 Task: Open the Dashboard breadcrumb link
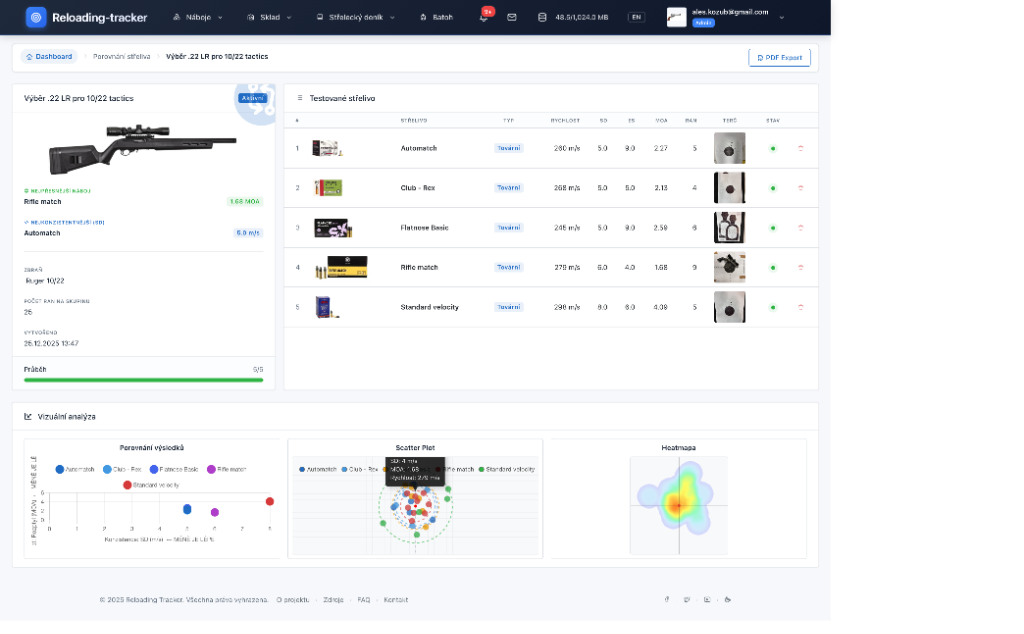click(49, 57)
